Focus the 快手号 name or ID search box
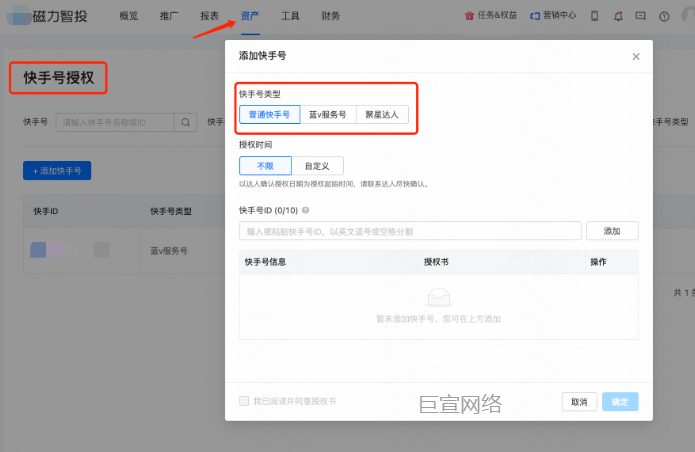This screenshot has height=452, width=695. 115,122
